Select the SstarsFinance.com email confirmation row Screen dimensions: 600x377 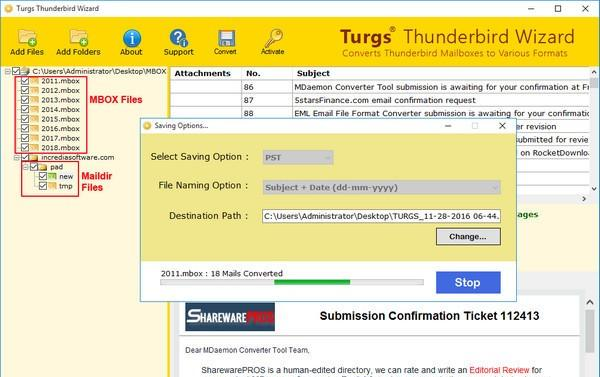[x=380, y=100]
